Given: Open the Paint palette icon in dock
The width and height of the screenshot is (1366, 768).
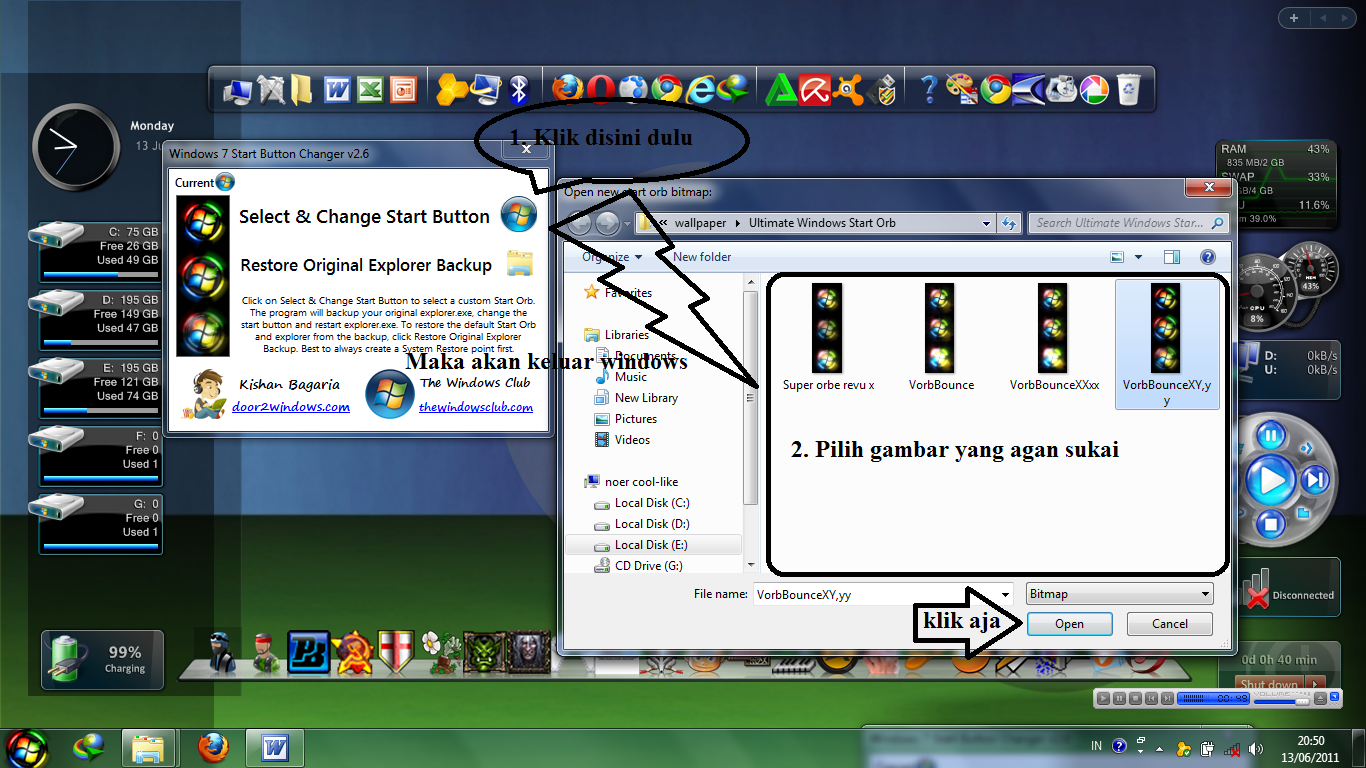Looking at the screenshot, I should tap(961, 90).
